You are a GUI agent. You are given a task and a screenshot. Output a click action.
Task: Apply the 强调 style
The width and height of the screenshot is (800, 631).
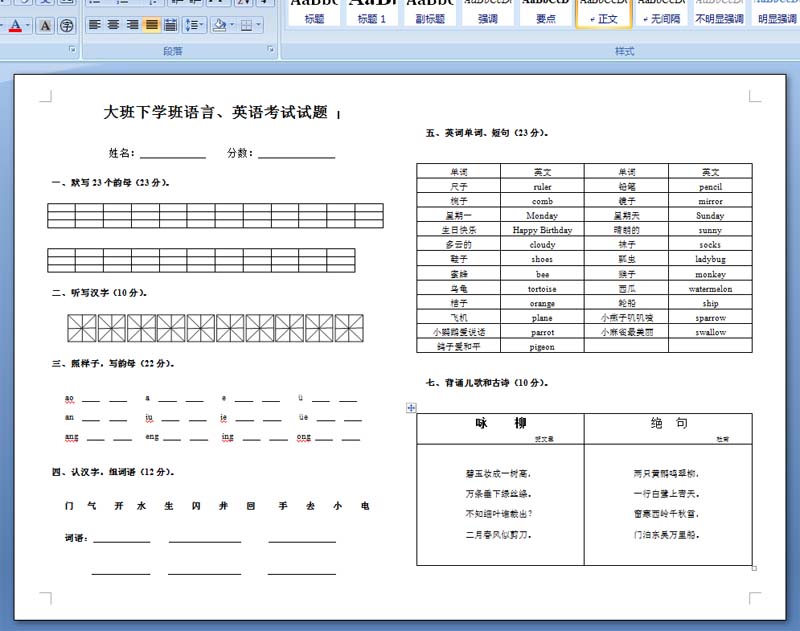(x=488, y=12)
